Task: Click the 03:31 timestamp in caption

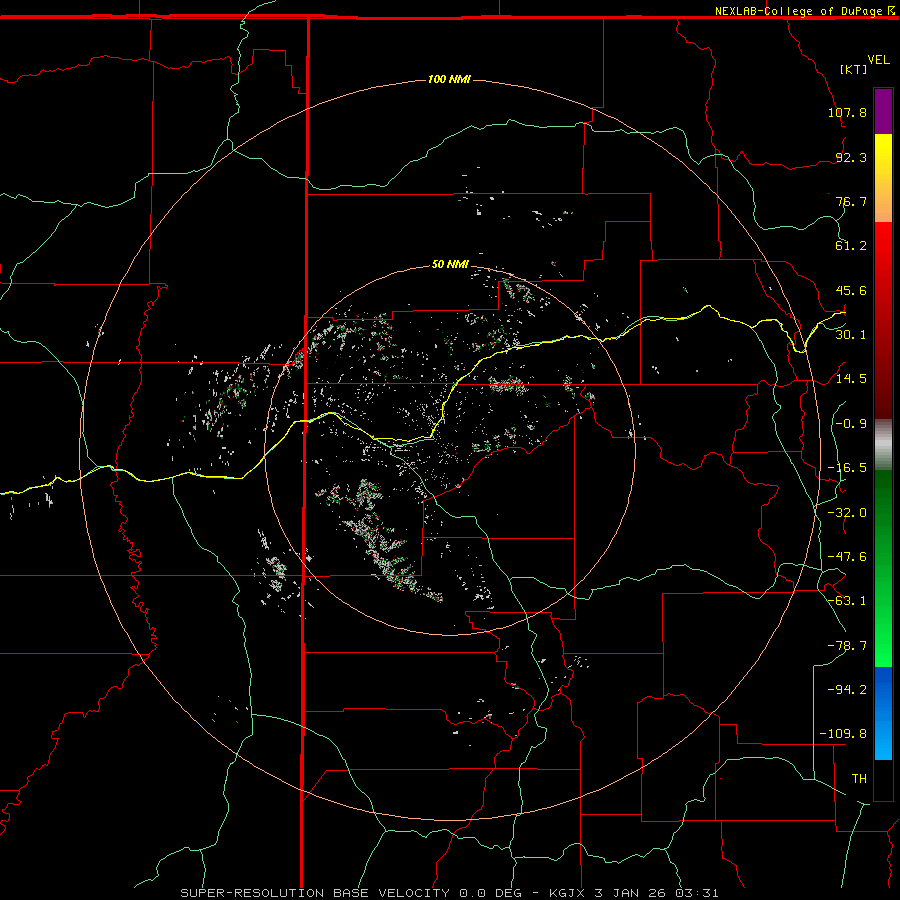Action: point(697,893)
